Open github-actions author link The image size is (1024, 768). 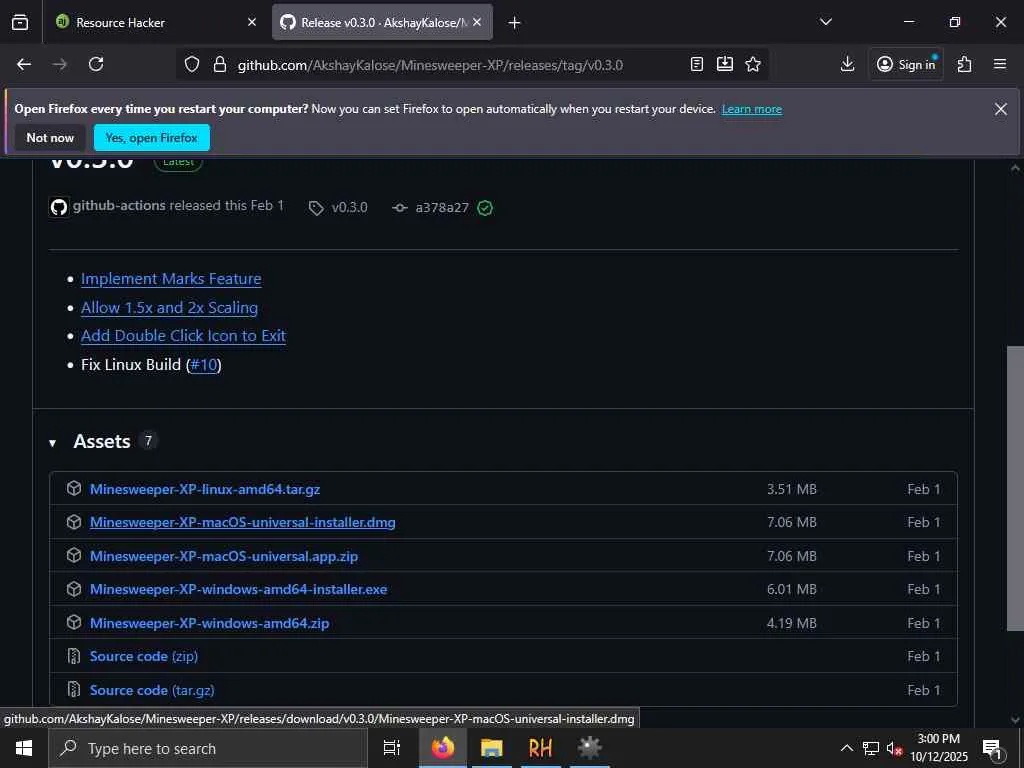[x=119, y=206]
